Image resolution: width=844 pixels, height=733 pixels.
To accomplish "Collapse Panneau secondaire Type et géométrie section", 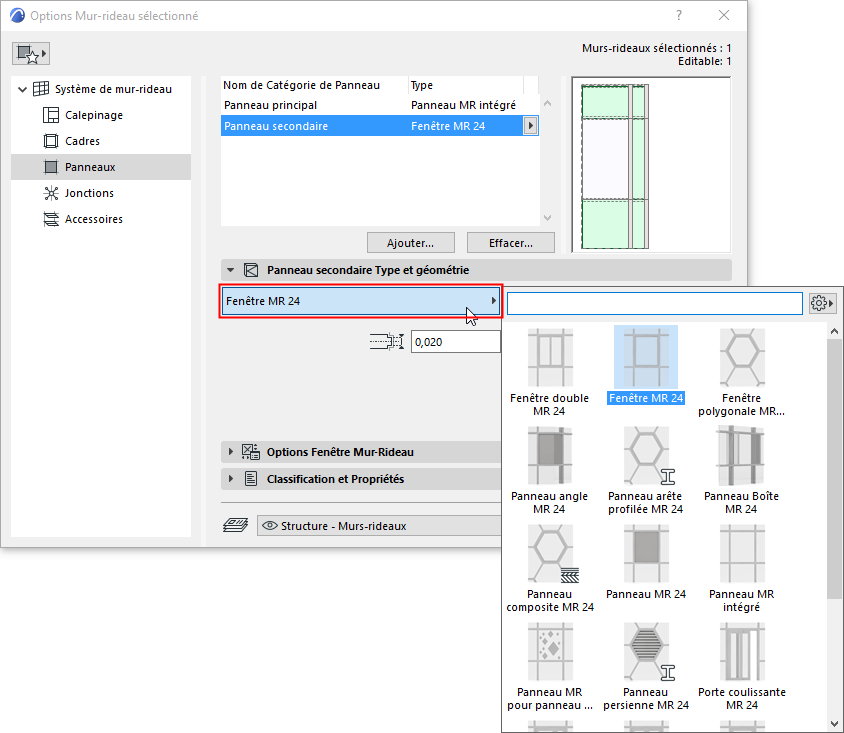I will (230, 270).
